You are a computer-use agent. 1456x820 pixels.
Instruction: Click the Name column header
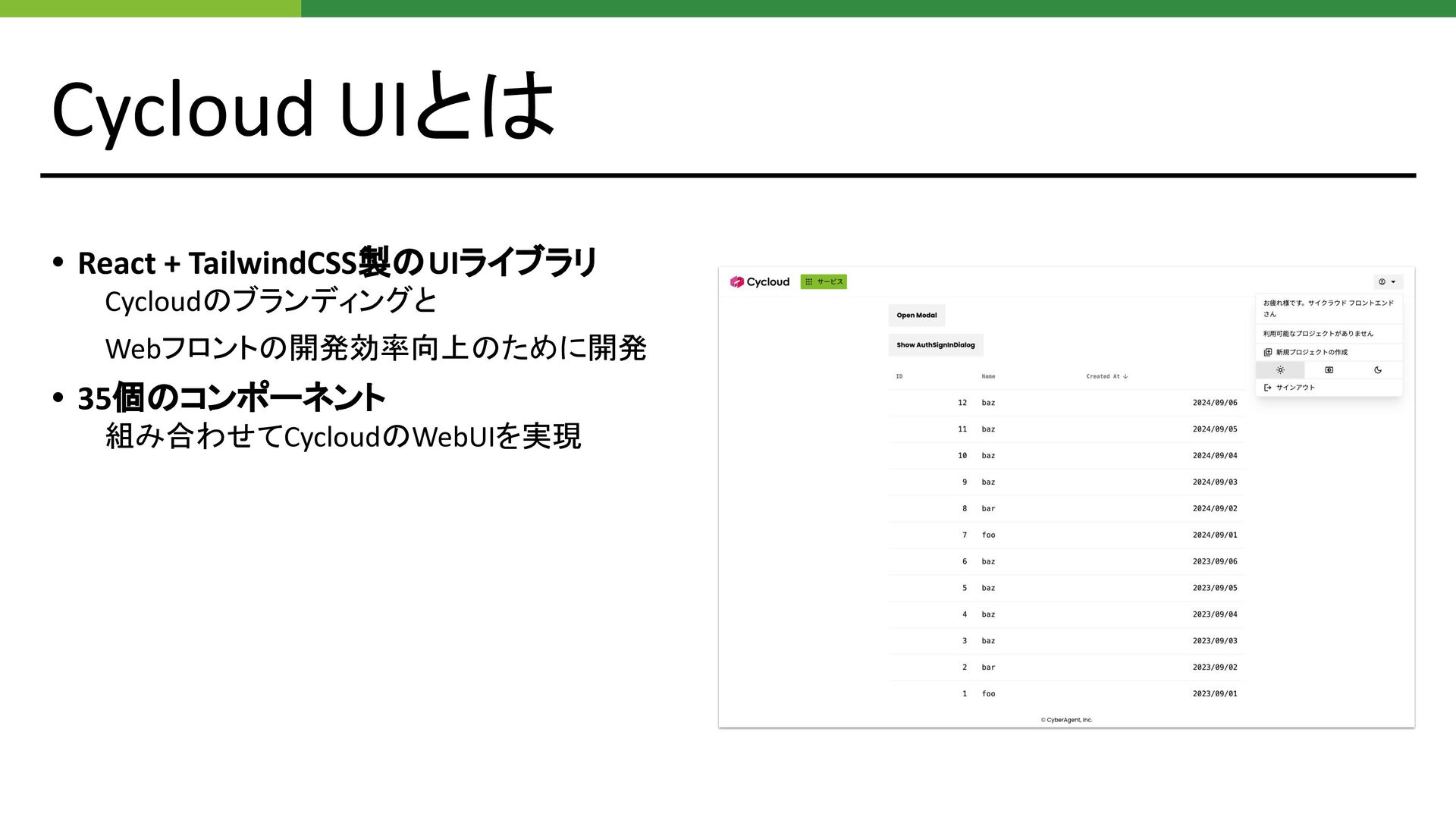988,376
